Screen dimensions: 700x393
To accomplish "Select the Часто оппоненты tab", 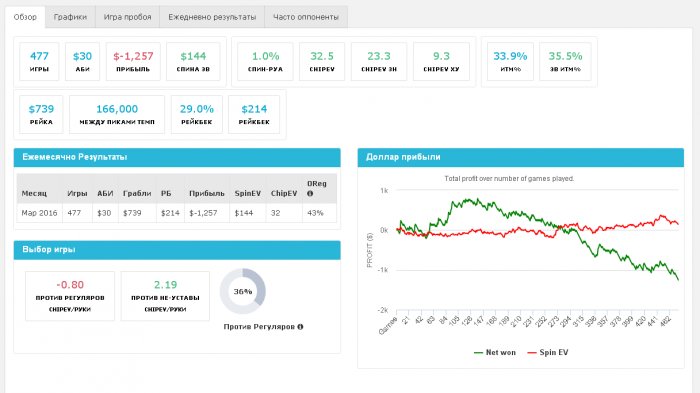I will coord(306,17).
